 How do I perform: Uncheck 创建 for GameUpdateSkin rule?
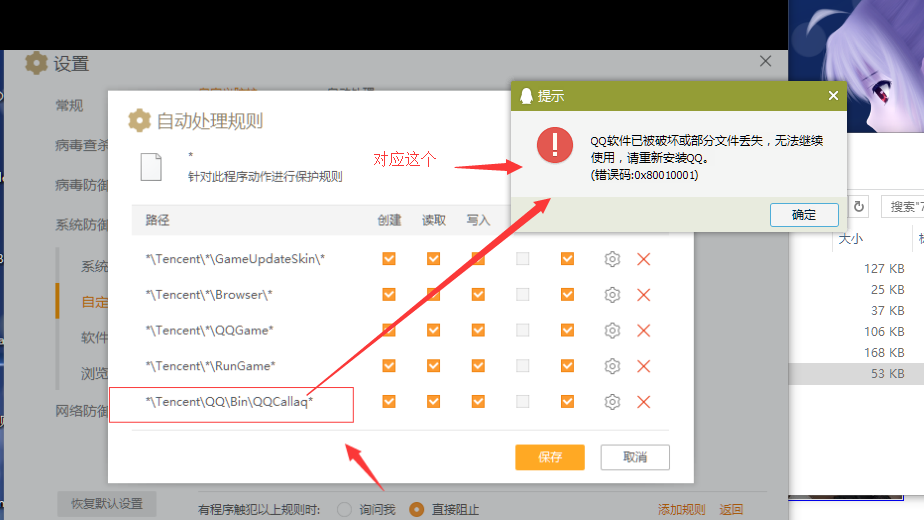(x=389, y=259)
